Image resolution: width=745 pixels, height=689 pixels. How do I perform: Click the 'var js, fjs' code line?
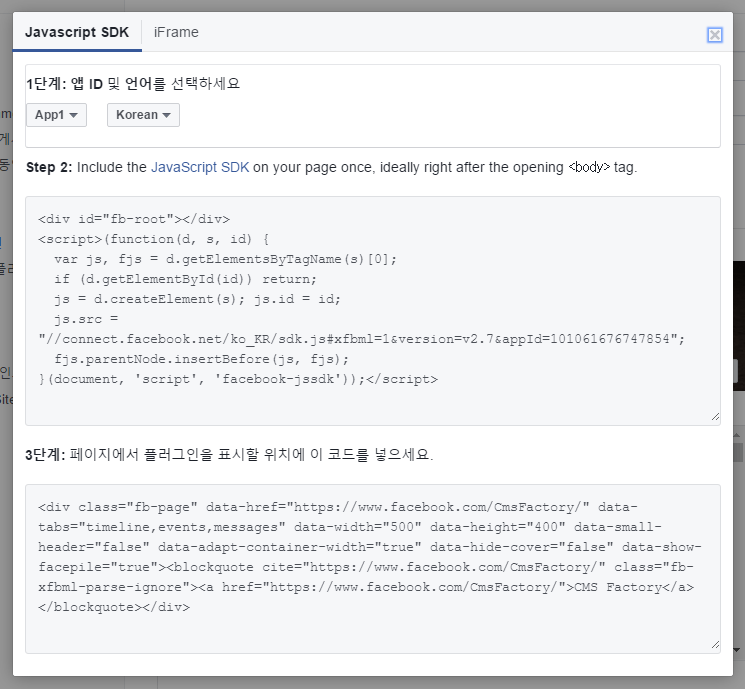click(225, 259)
